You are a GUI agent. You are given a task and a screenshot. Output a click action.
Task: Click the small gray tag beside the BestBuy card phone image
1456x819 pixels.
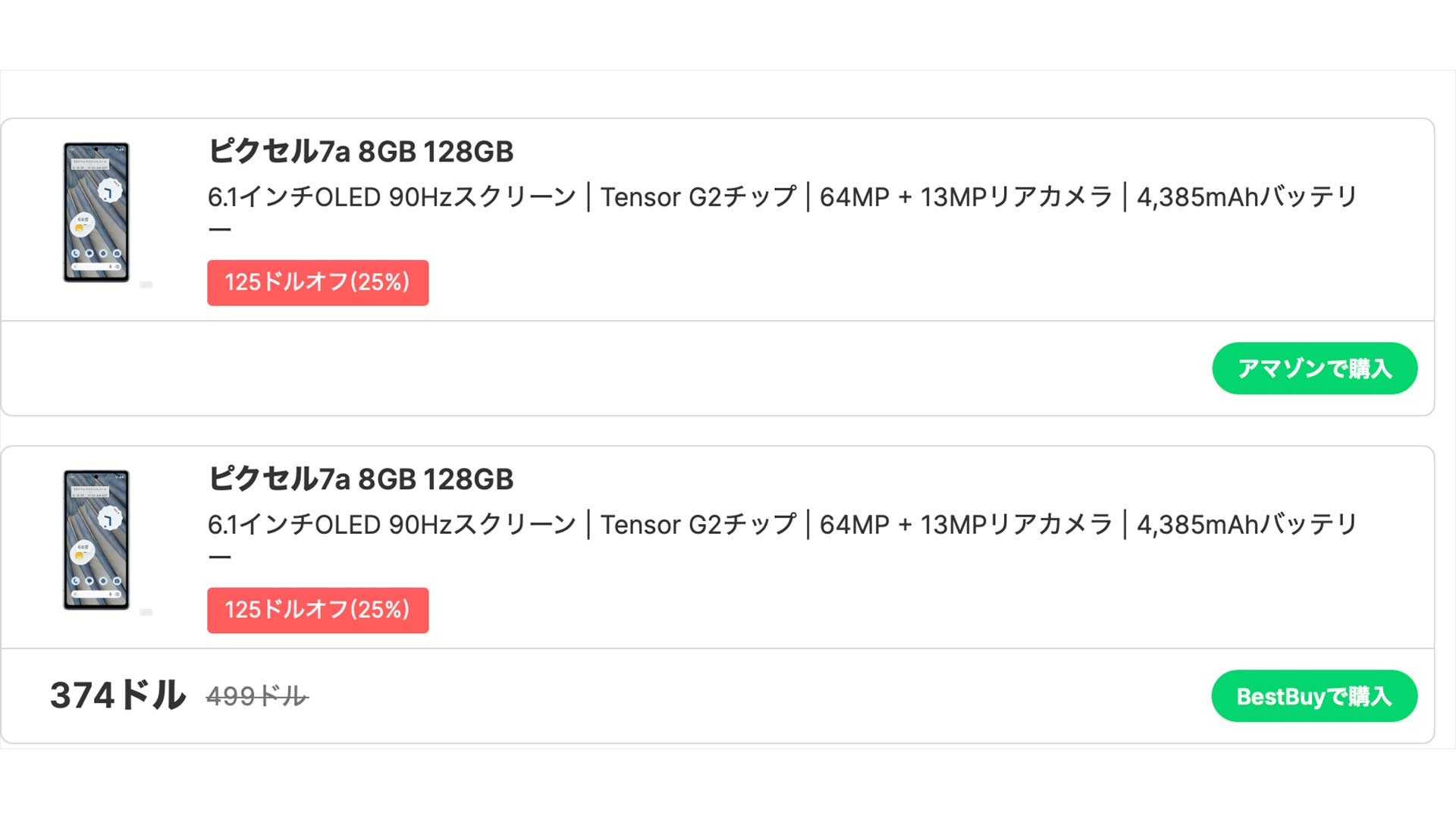[x=146, y=612]
